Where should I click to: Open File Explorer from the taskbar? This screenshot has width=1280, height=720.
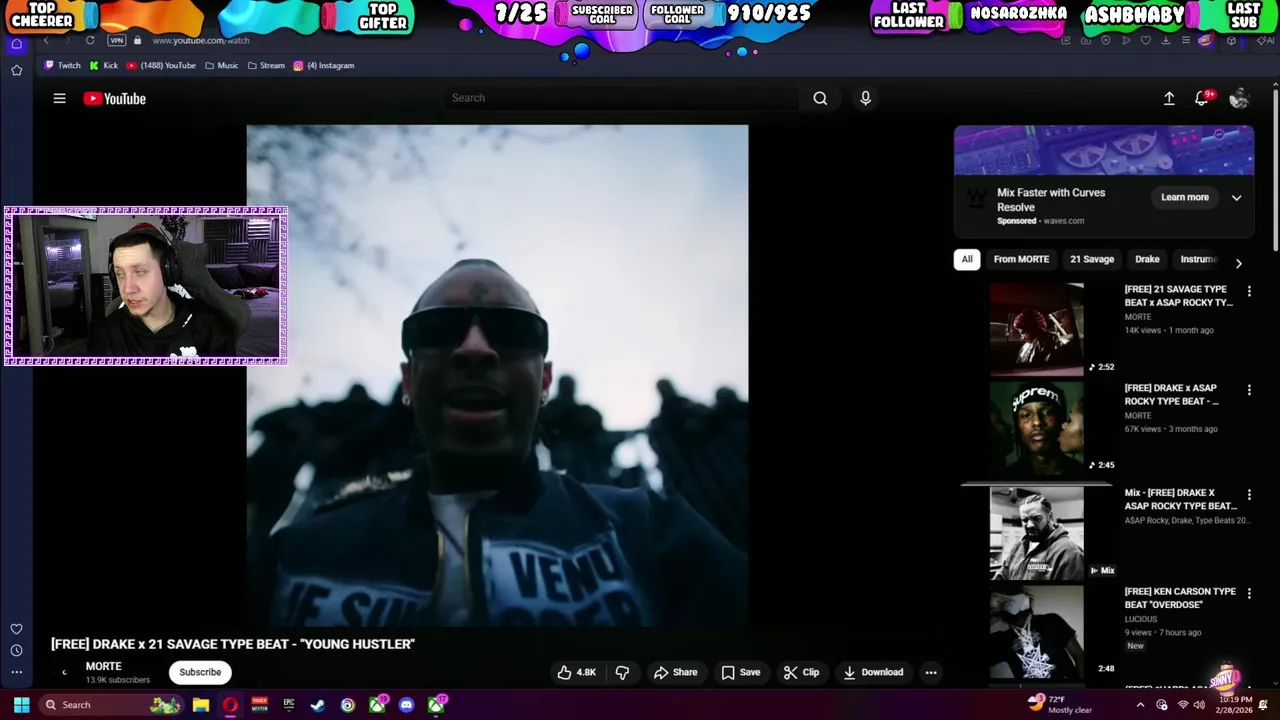point(201,705)
